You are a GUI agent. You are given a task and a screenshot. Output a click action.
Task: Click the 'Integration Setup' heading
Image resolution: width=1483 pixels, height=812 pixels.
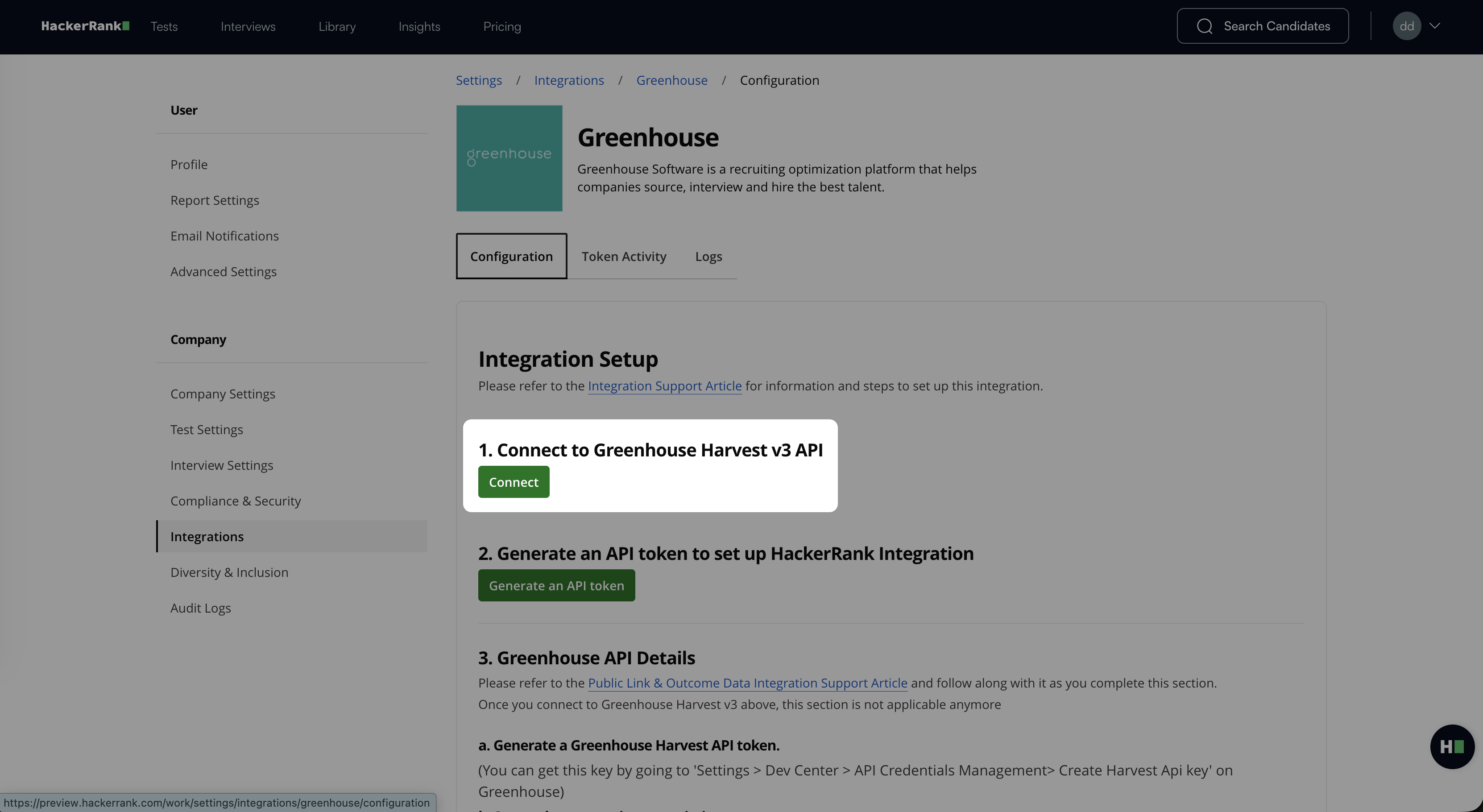[x=568, y=359]
